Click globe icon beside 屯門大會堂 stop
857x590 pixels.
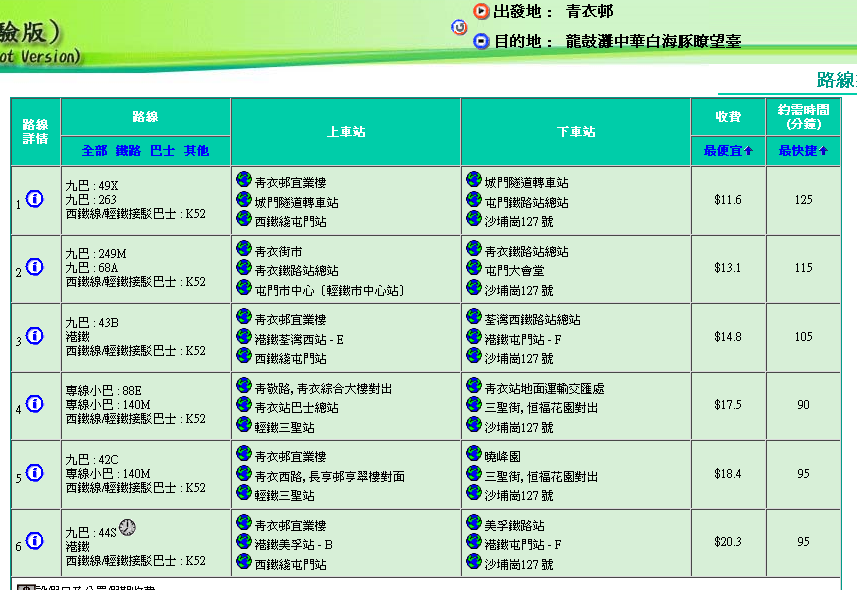[x=474, y=268]
